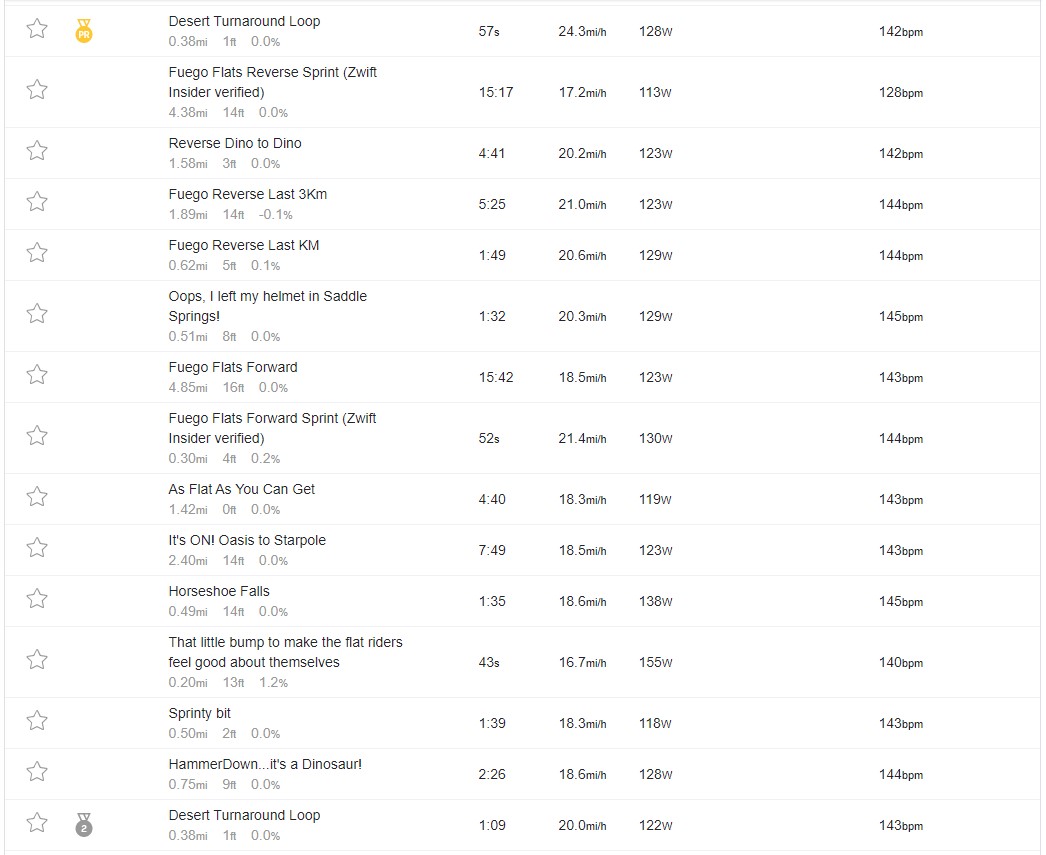Toggle star for HammerDown...it's a Dinosaur!
The width and height of the screenshot is (1046, 855).
click(x=37, y=772)
